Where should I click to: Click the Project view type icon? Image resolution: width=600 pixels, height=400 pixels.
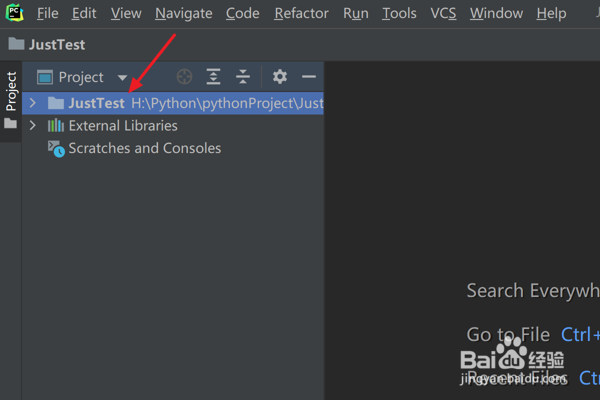(x=45, y=77)
